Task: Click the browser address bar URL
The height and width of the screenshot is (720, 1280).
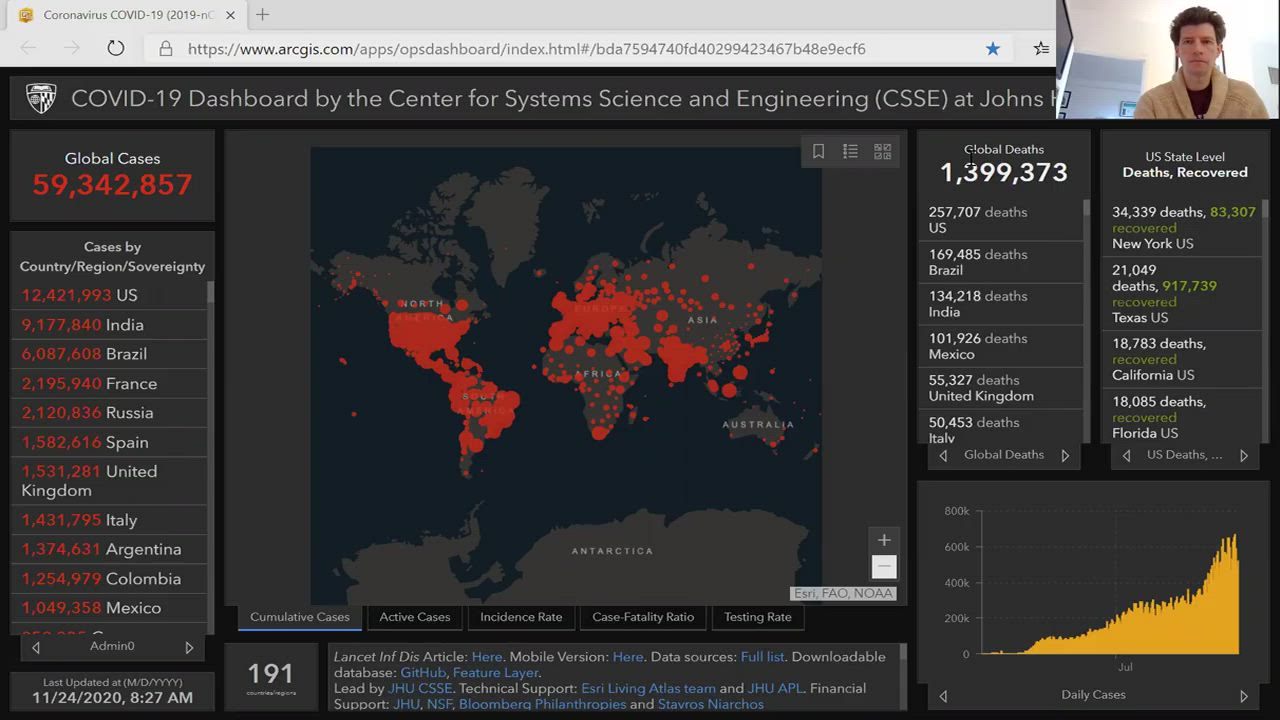Action: click(526, 48)
